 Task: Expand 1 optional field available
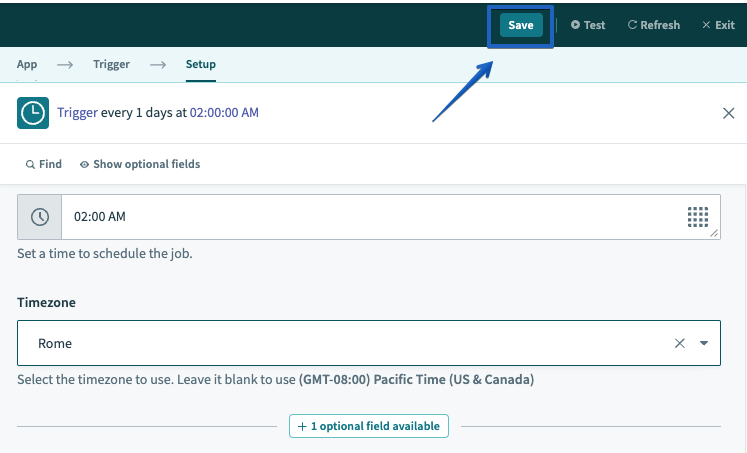click(x=369, y=426)
